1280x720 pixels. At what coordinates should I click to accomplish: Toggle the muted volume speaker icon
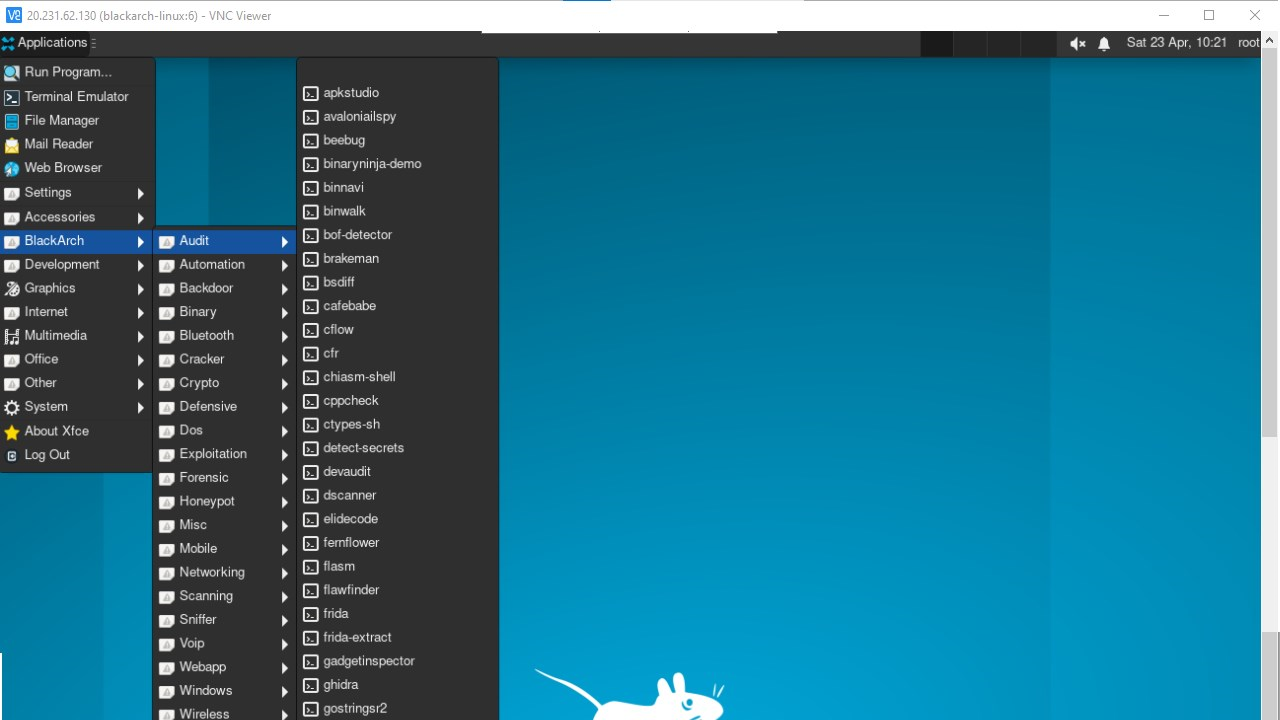[x=1077, y=43]
